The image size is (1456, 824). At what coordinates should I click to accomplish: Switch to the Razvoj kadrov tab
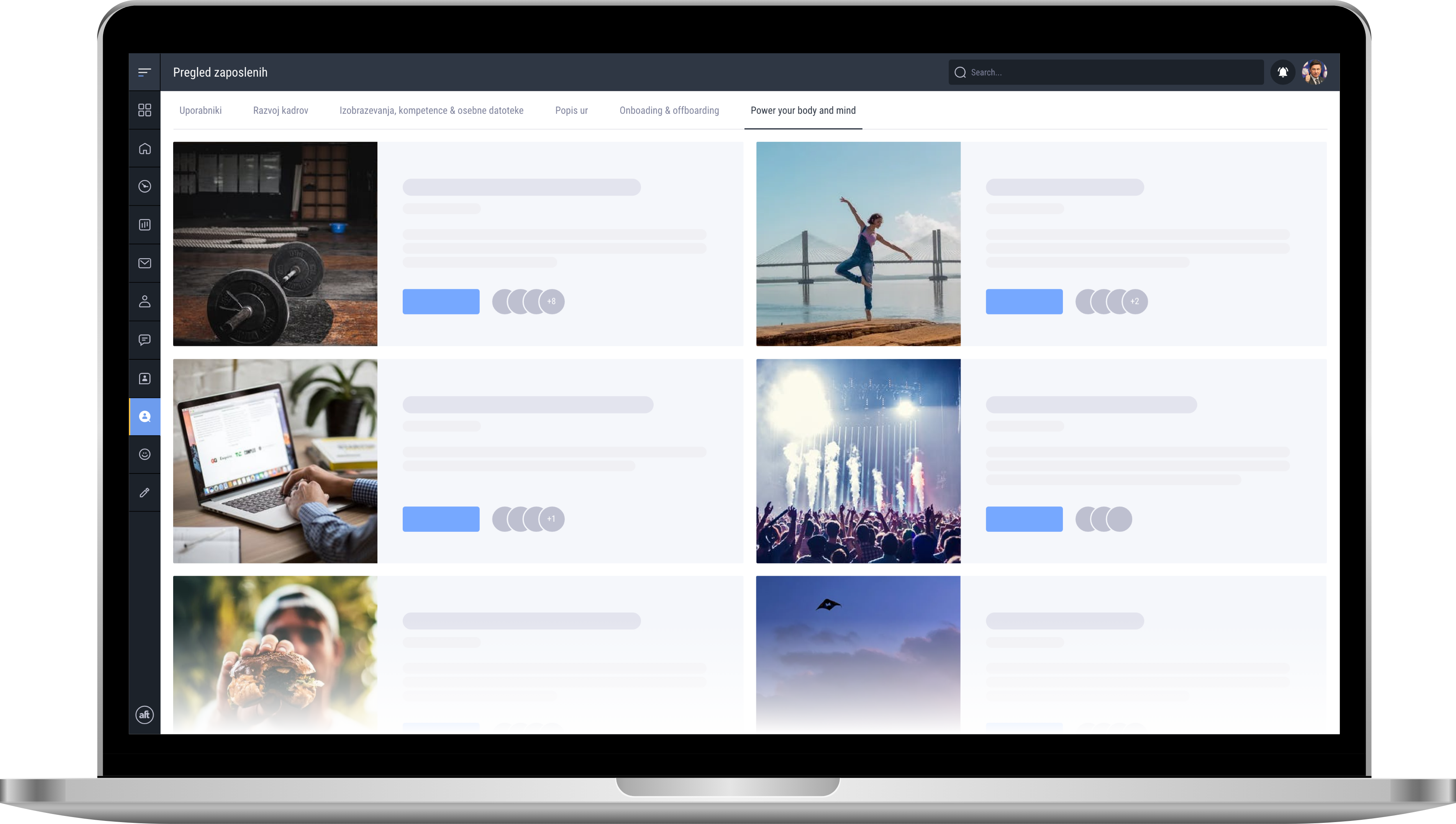pyautogui.click(x=281, y=110)
